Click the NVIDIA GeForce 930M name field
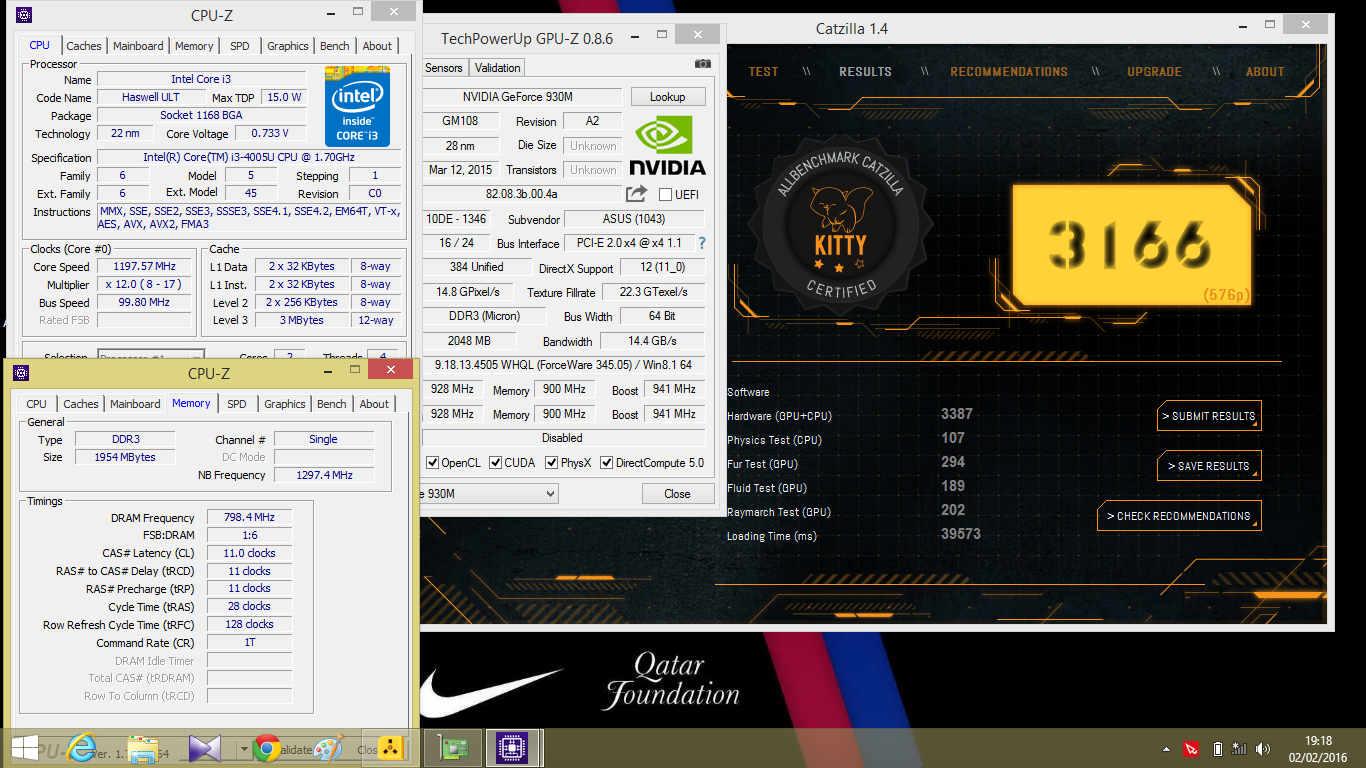1366x768 pixels. [521, 97]
